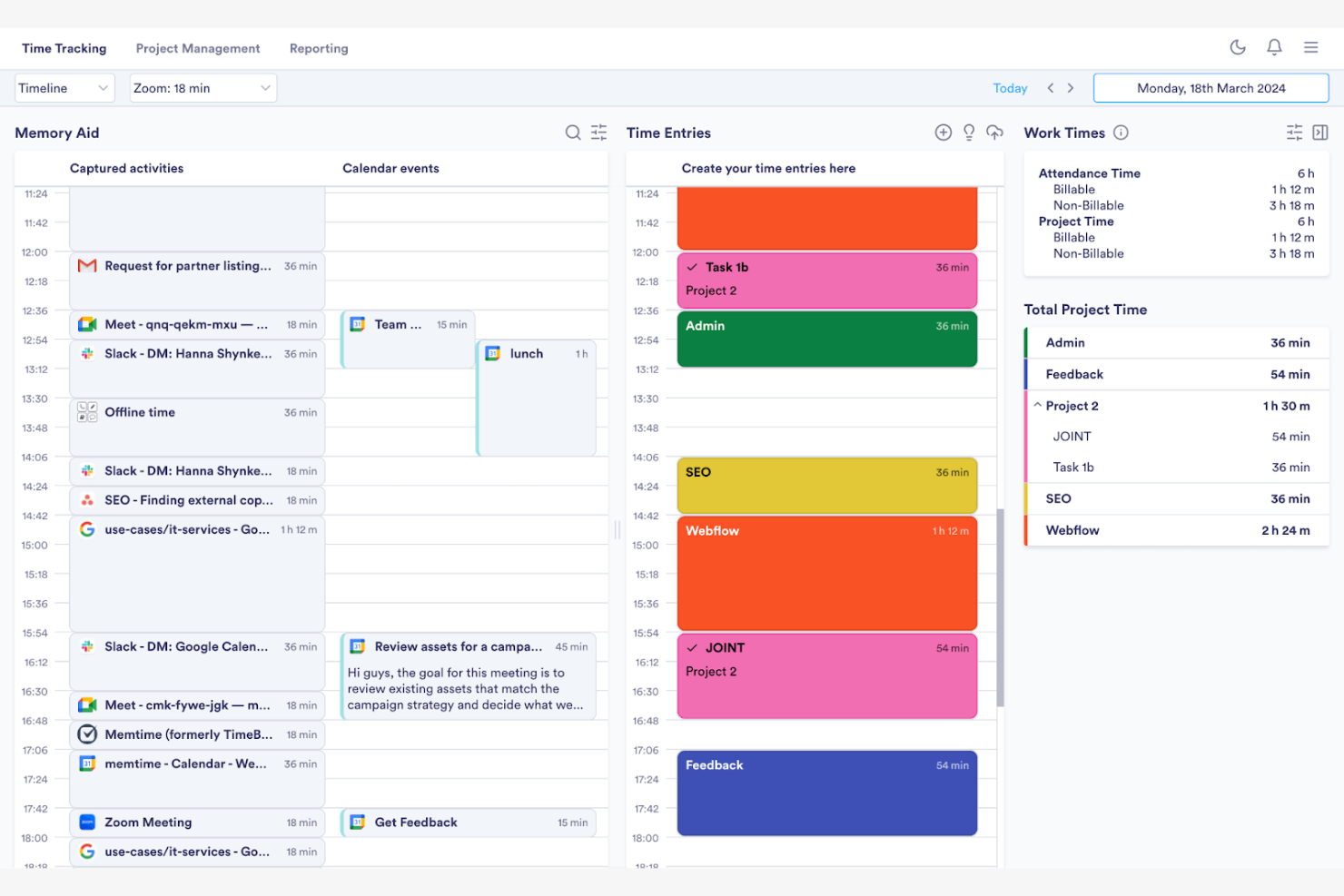Open the date picker for Monday, 18th March
Image resolution: width=1344 pixels, height=896 pixels.
tap(1211, 87)
